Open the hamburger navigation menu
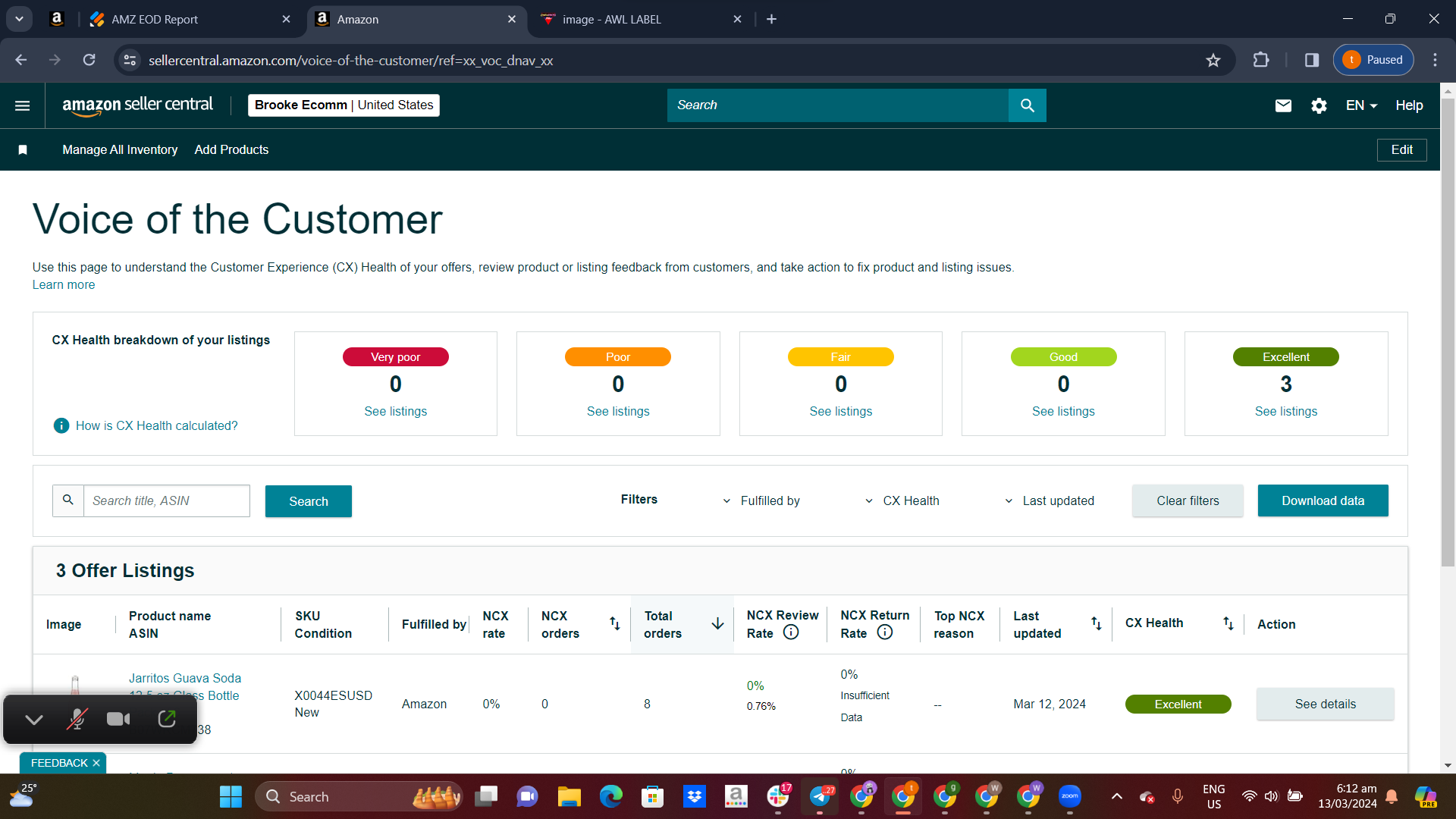This screenshot has width=1456, height=819. (23, 105)
